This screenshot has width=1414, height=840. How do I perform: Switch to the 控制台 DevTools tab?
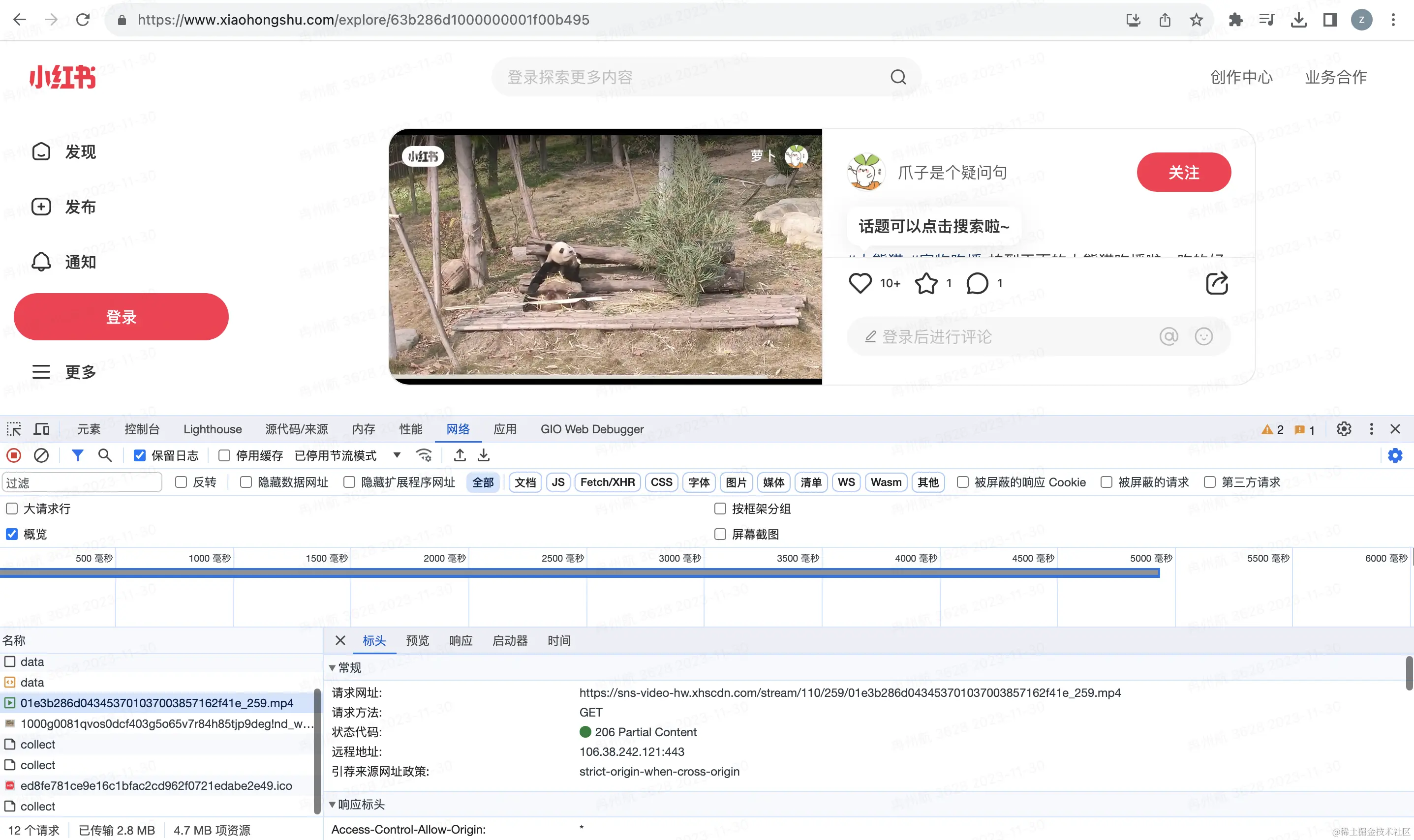(x=142, y=429)
